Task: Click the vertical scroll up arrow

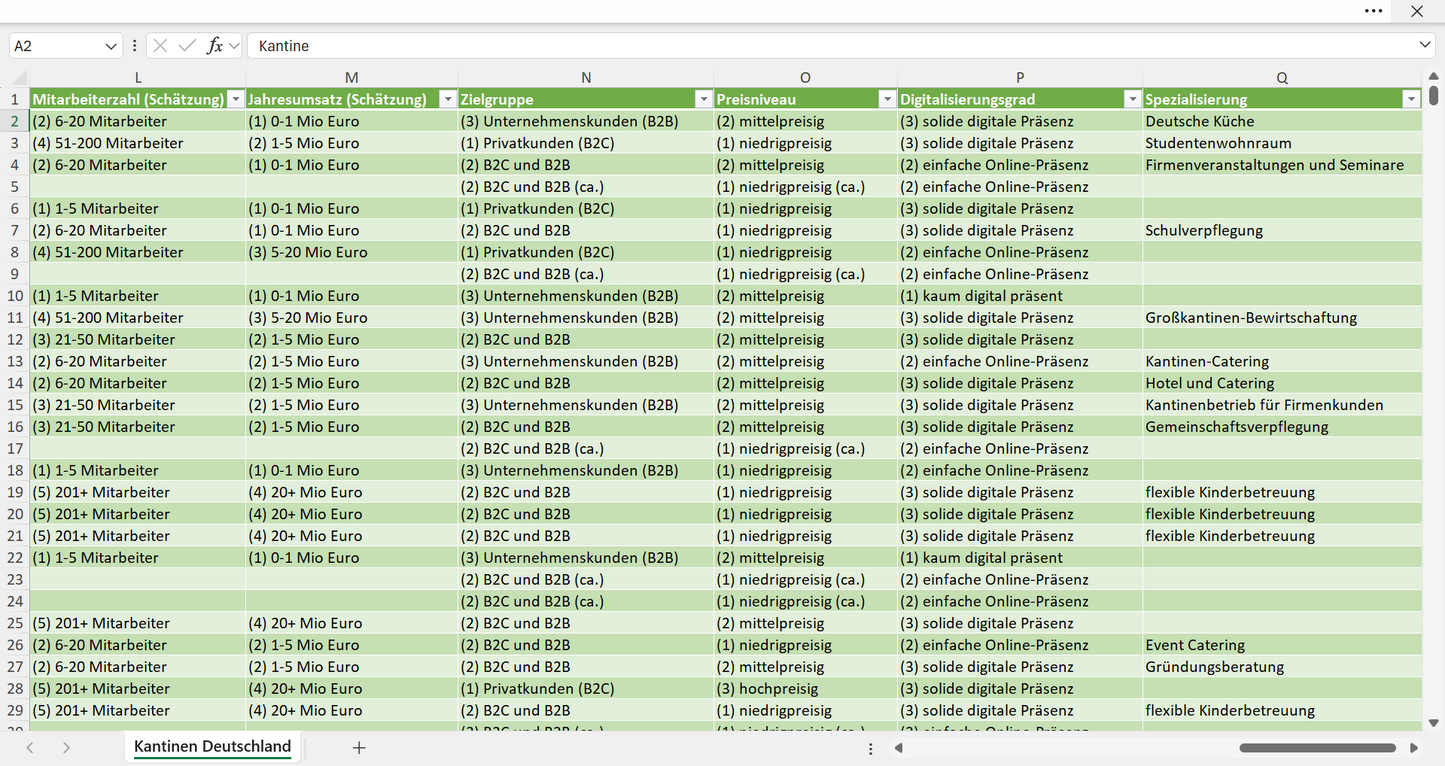Action: pyautogui.click(x=1434, y=77)
